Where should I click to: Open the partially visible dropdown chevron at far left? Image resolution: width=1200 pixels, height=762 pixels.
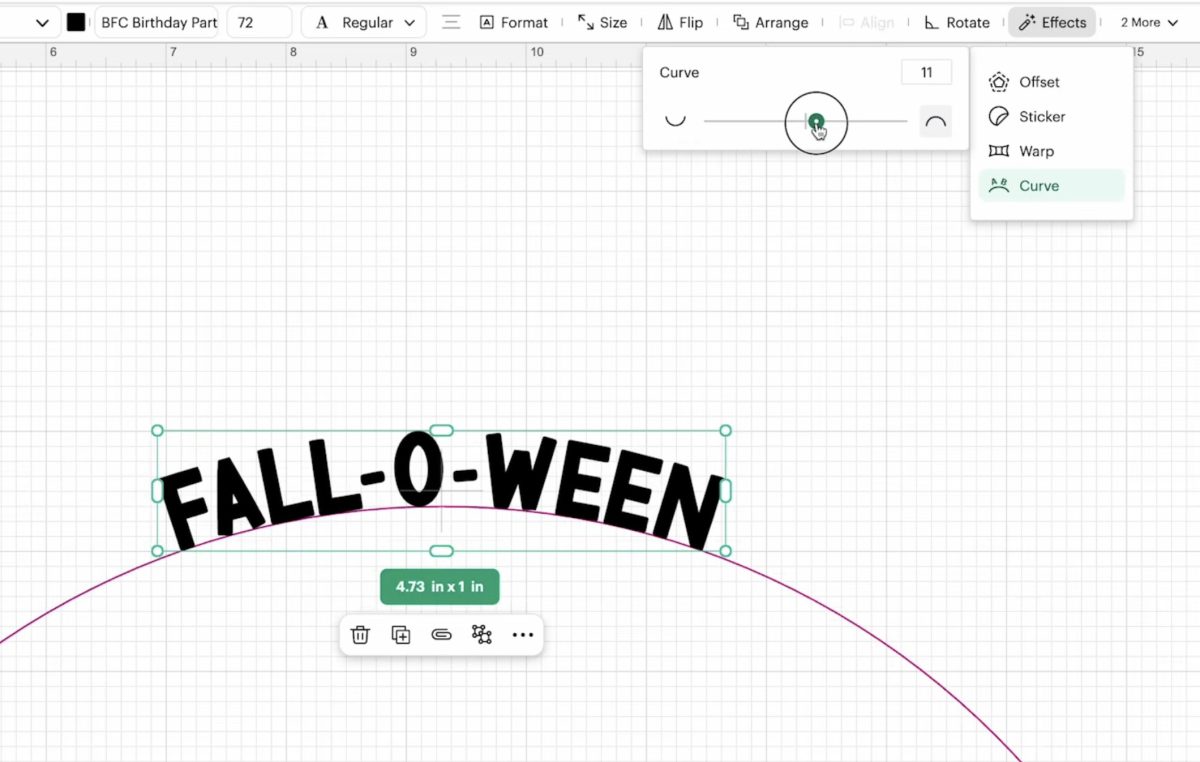tap(42, 22)
